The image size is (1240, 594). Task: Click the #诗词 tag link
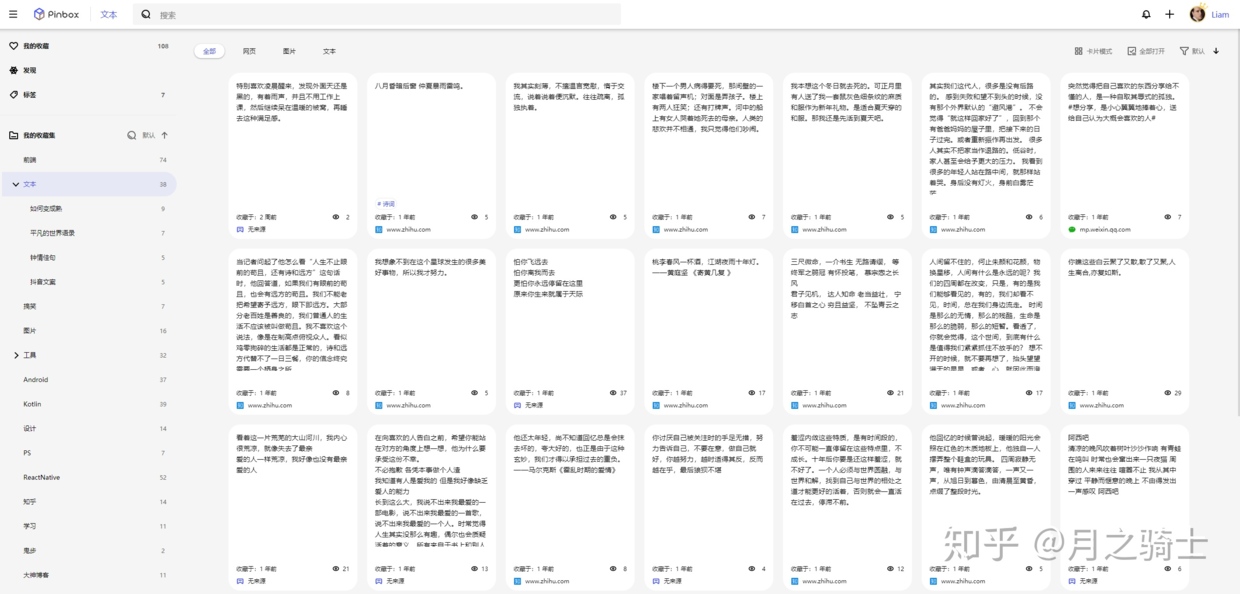tap(386, 202)
